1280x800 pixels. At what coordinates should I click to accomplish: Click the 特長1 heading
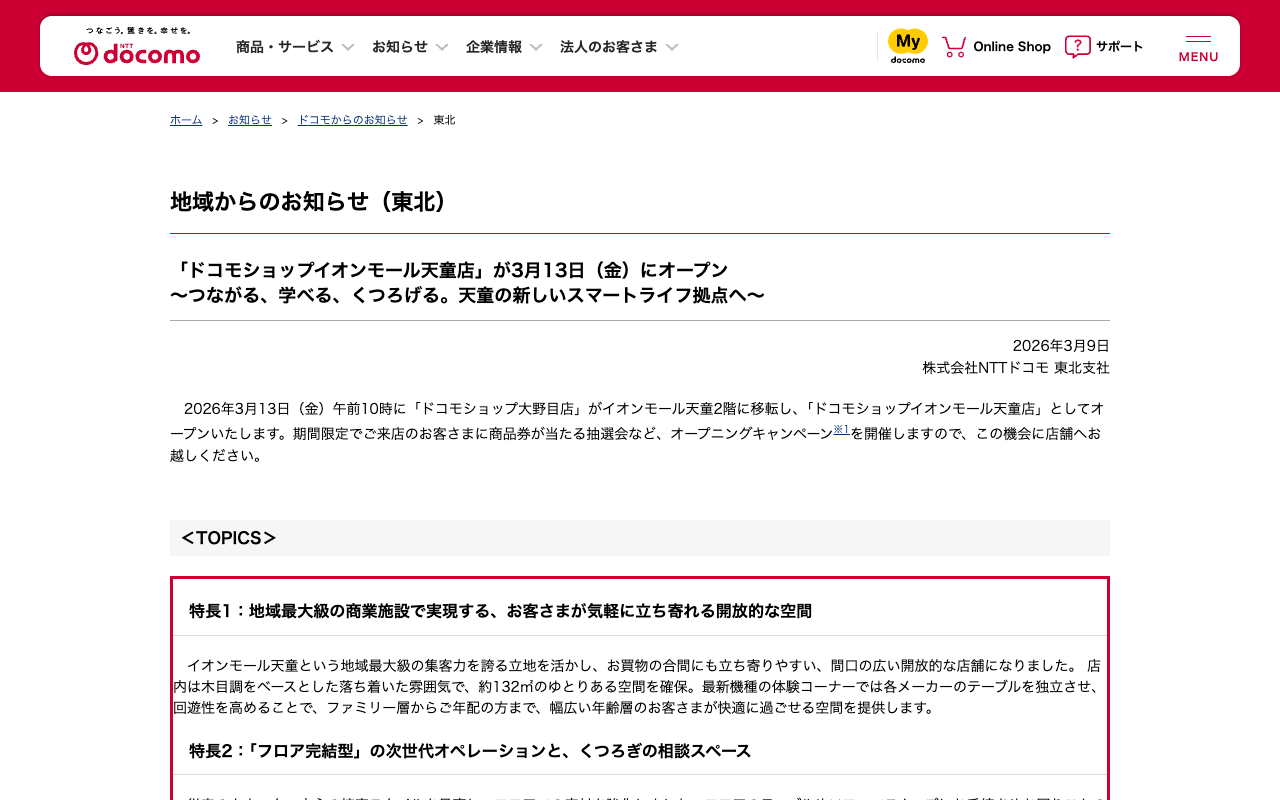click(500, 611)
